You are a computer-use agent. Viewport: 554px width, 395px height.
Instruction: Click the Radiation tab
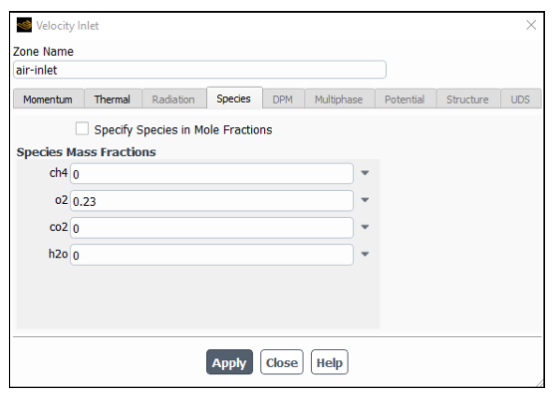coord(173,99)
